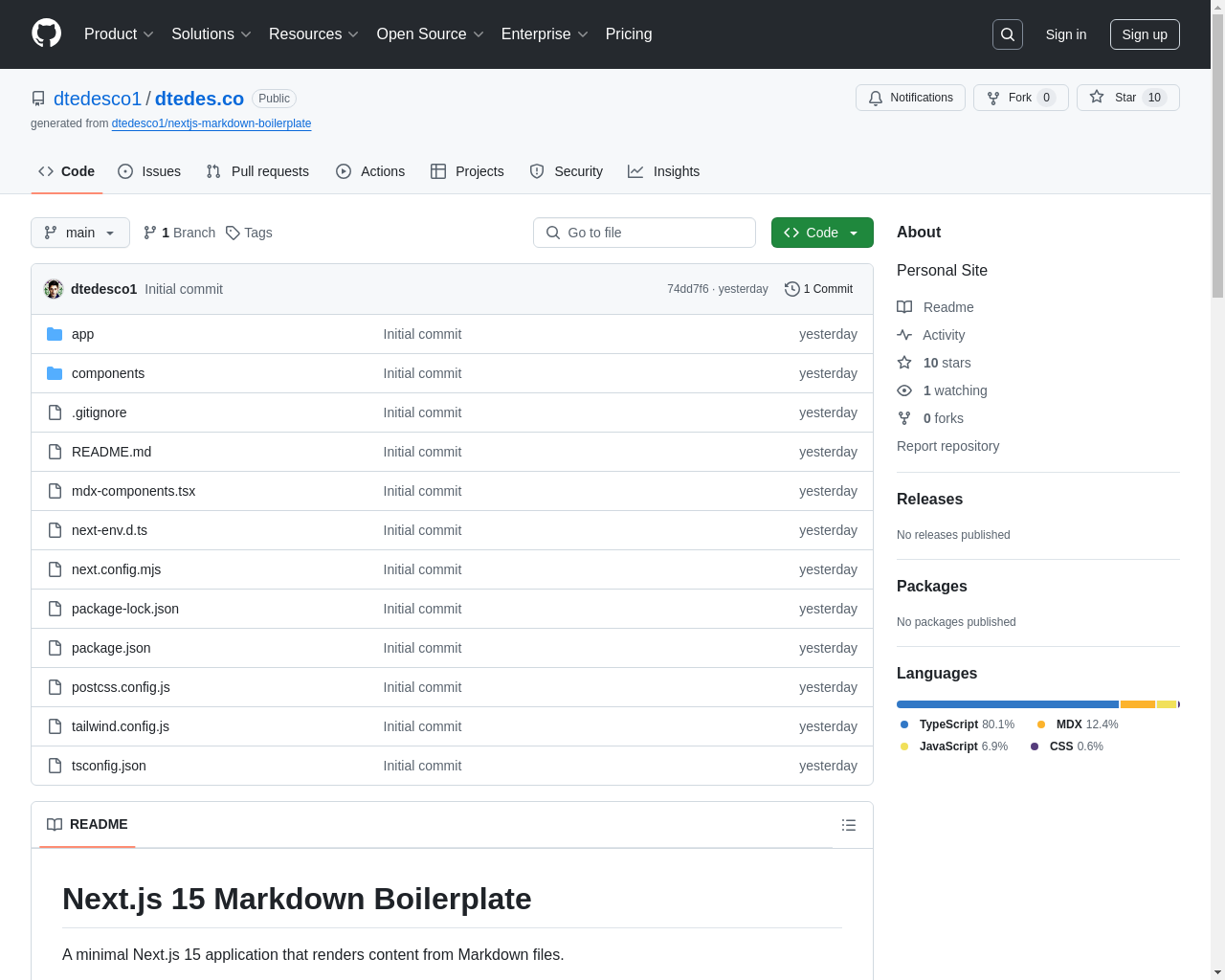
Task: Click Report repository link
Action: tap(947, 446)
